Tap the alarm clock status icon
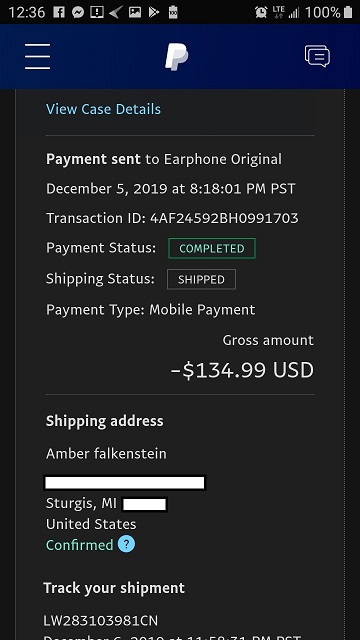 [x=261, y=12]
